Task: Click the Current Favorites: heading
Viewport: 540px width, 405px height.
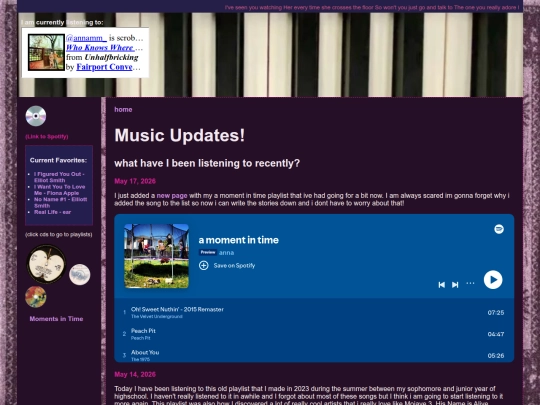Action: [58, 160]
